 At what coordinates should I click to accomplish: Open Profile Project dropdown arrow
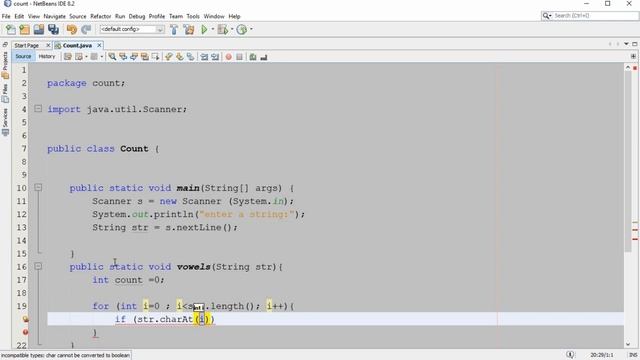click(251, 29)
